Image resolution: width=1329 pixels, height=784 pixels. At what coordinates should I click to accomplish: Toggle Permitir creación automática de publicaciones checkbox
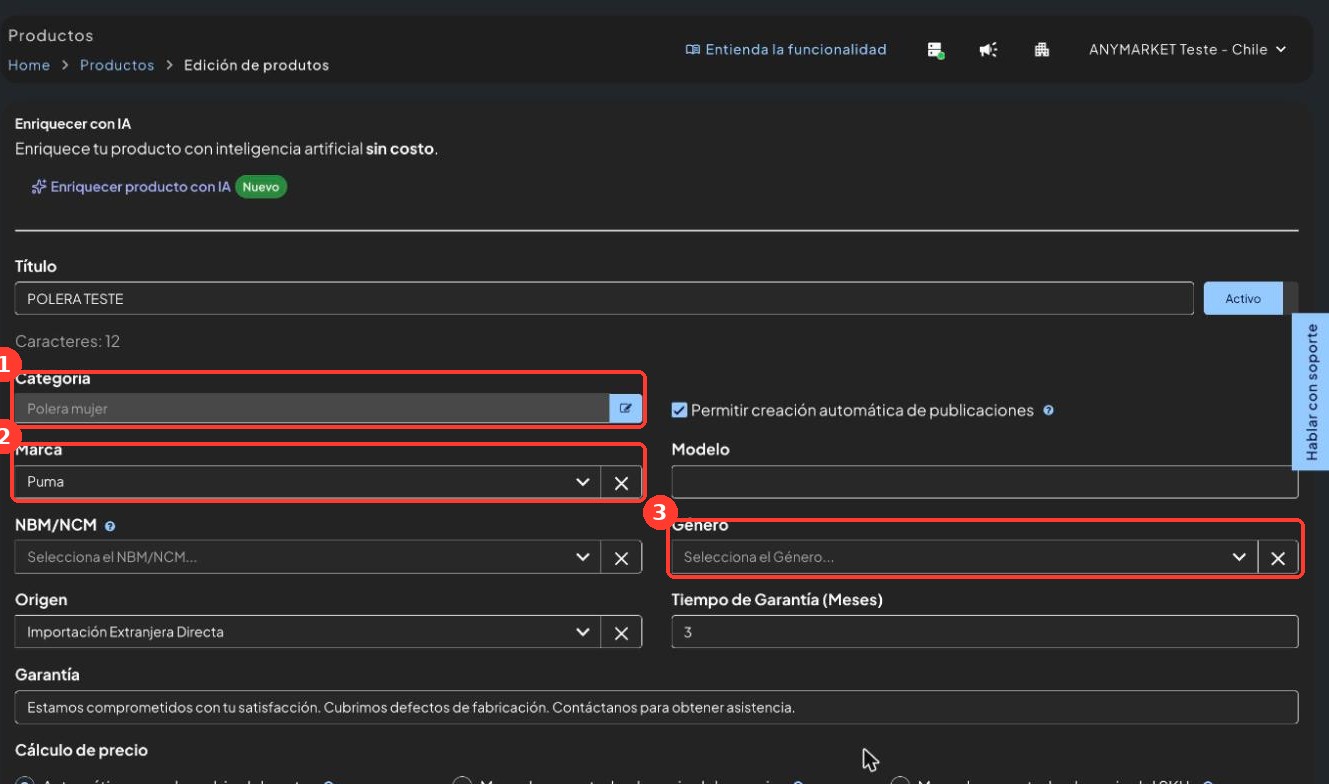679,410
